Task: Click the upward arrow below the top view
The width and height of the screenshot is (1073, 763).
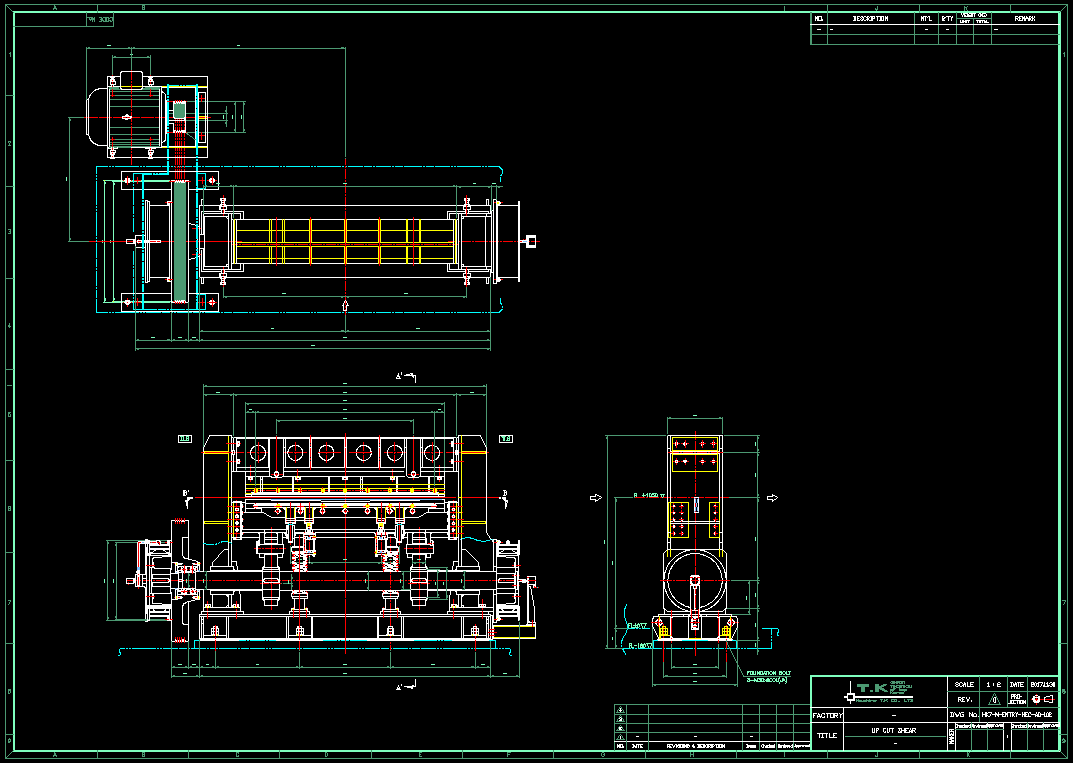Action: [x=345, y=304]
